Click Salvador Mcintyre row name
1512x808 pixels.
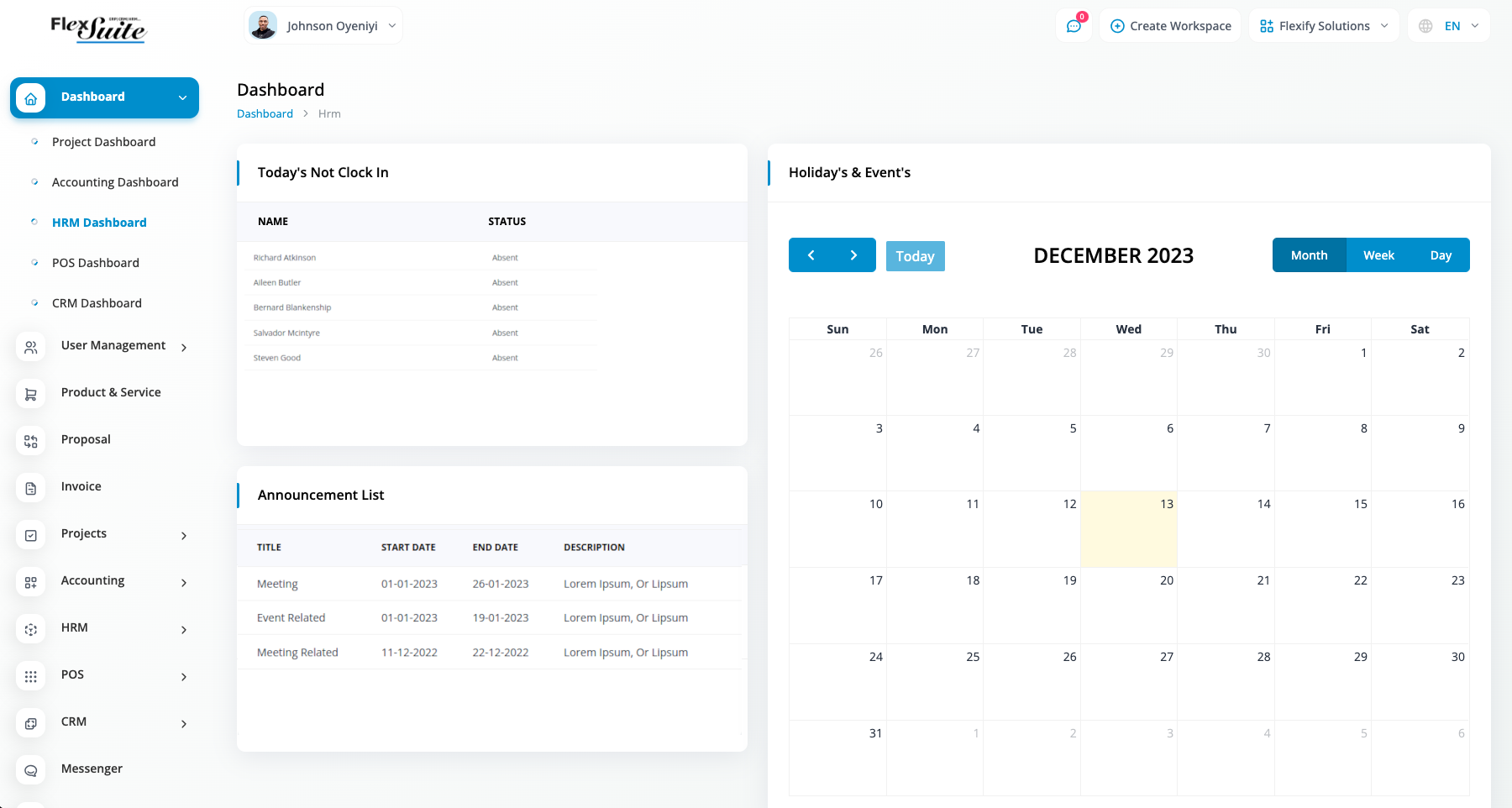click(286, 333)
